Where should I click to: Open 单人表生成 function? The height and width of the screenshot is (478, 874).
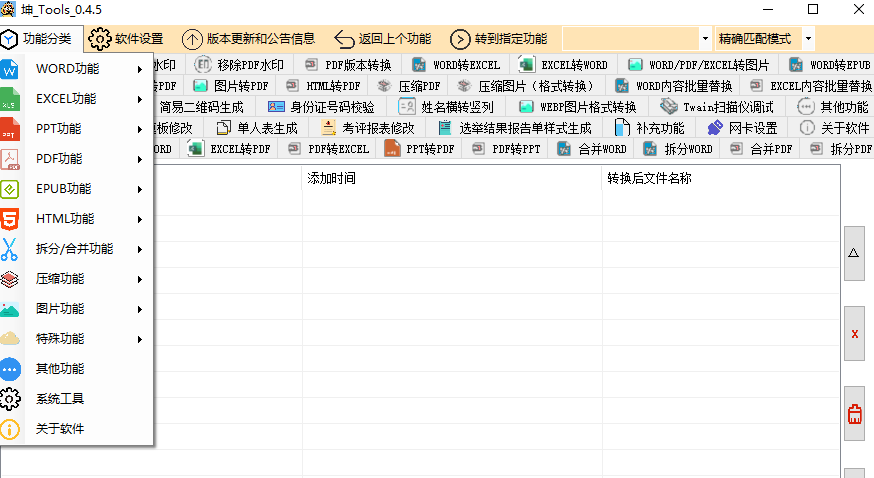(x=257, y=128)
